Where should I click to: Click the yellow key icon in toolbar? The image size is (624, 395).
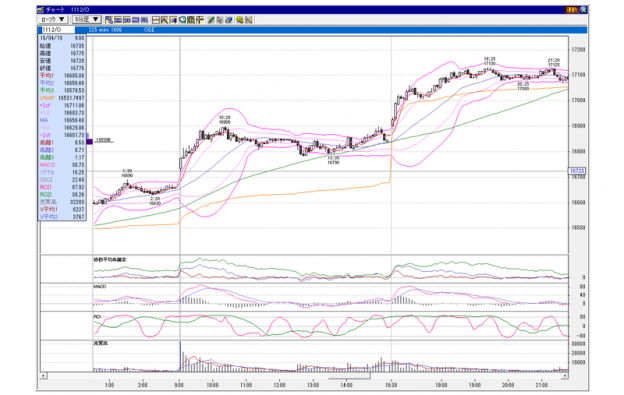pyautogui.click(x=240, y=19)
